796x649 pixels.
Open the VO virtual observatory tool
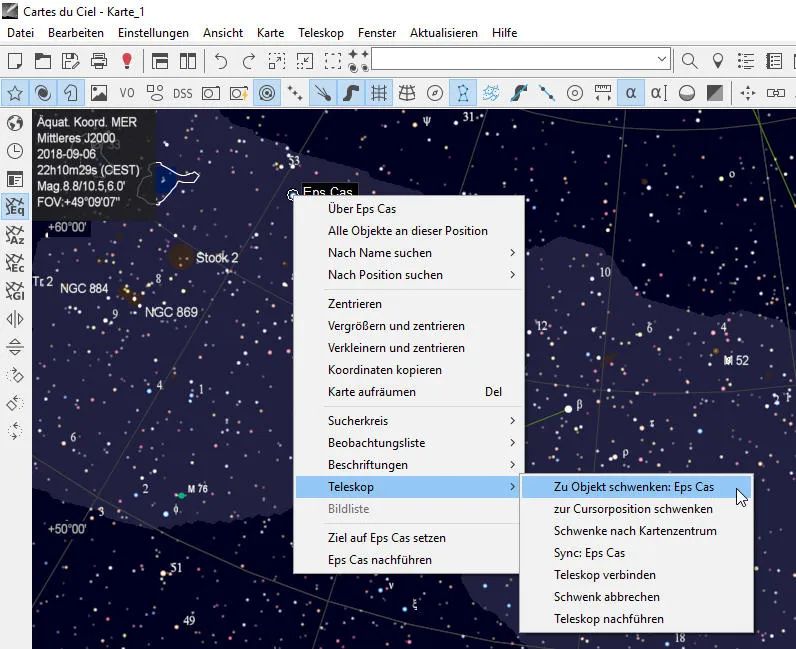(x=127, y=93)
